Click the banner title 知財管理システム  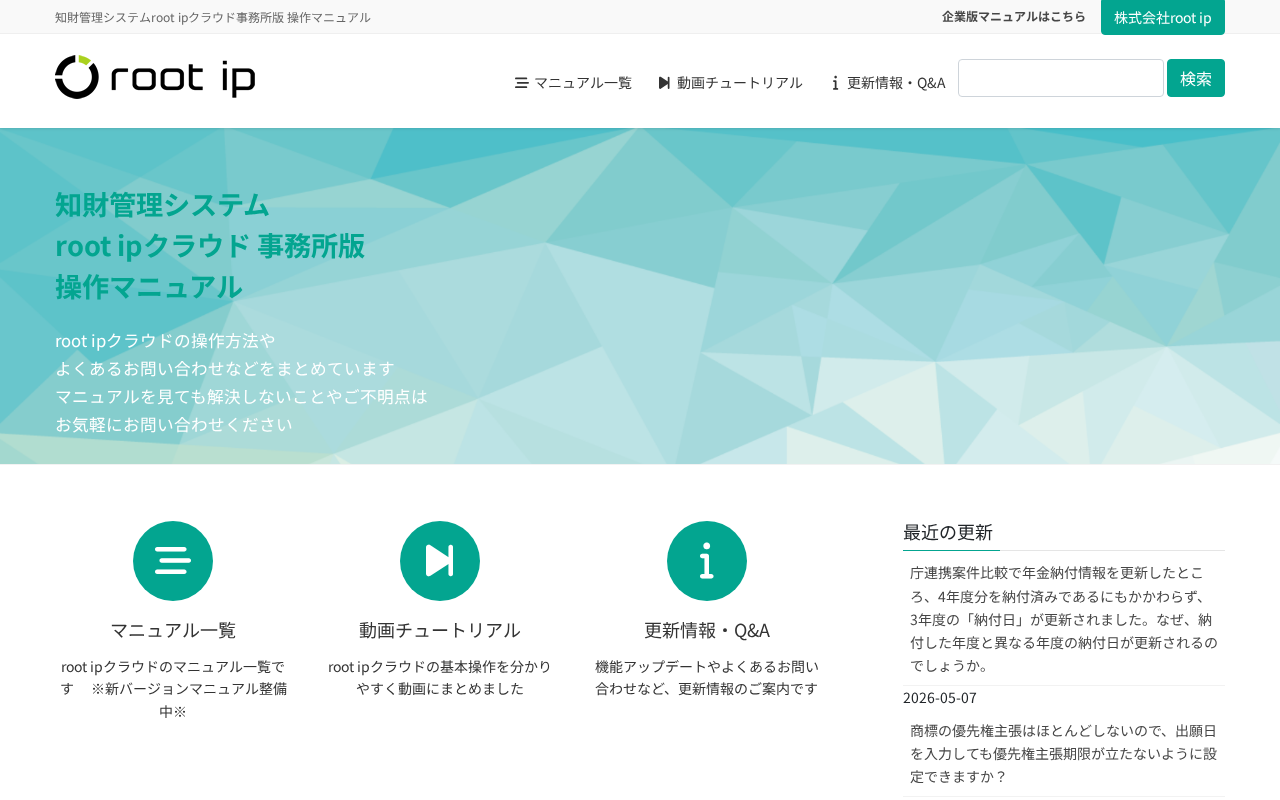[x=162, y=204]
